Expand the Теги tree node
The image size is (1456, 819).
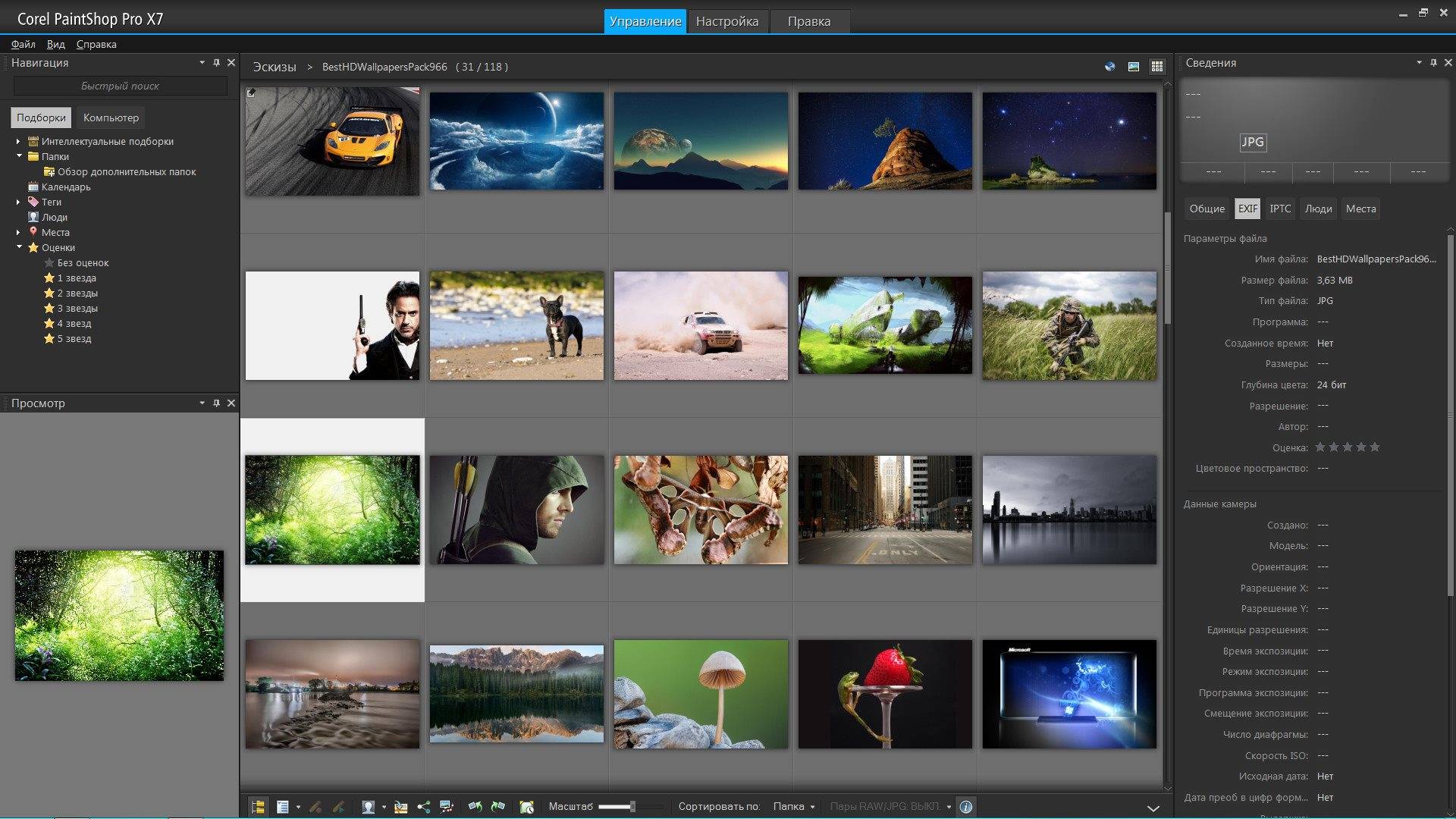click(x=18, y=202)
